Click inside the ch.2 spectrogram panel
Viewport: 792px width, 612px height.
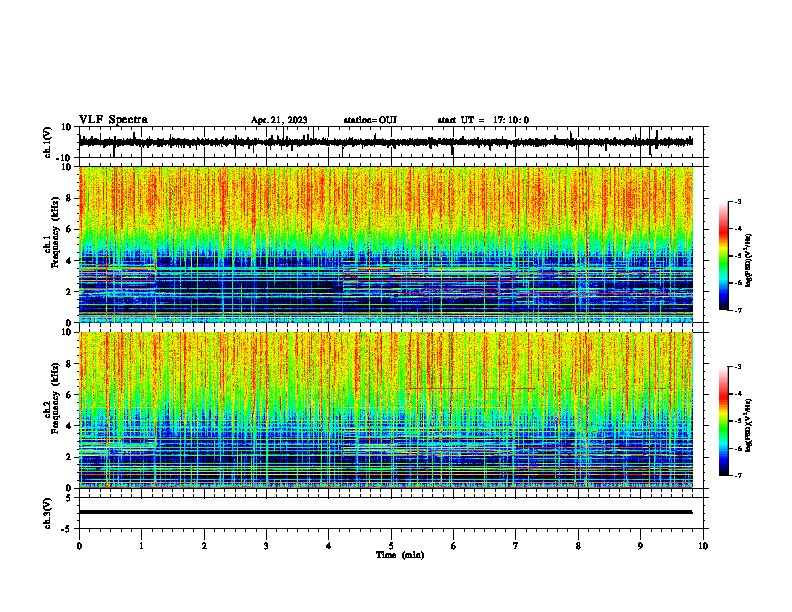coord(386,410)
